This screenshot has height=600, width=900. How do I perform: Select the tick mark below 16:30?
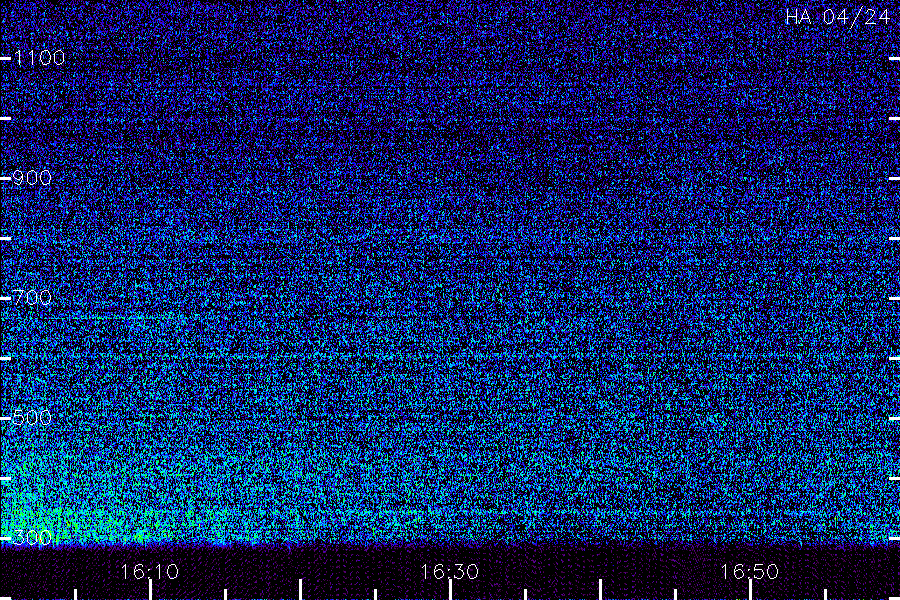[450, 590]
